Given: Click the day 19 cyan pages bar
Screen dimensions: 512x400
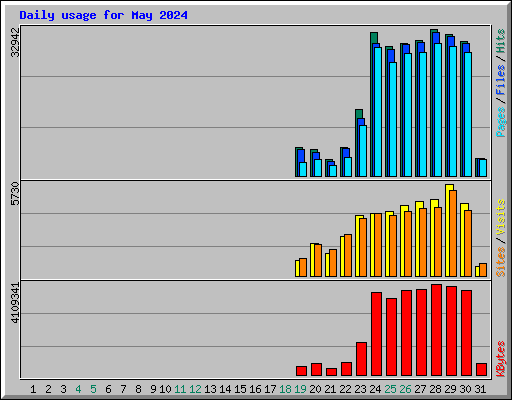Looking at the screenshot, I should [303, 169].
